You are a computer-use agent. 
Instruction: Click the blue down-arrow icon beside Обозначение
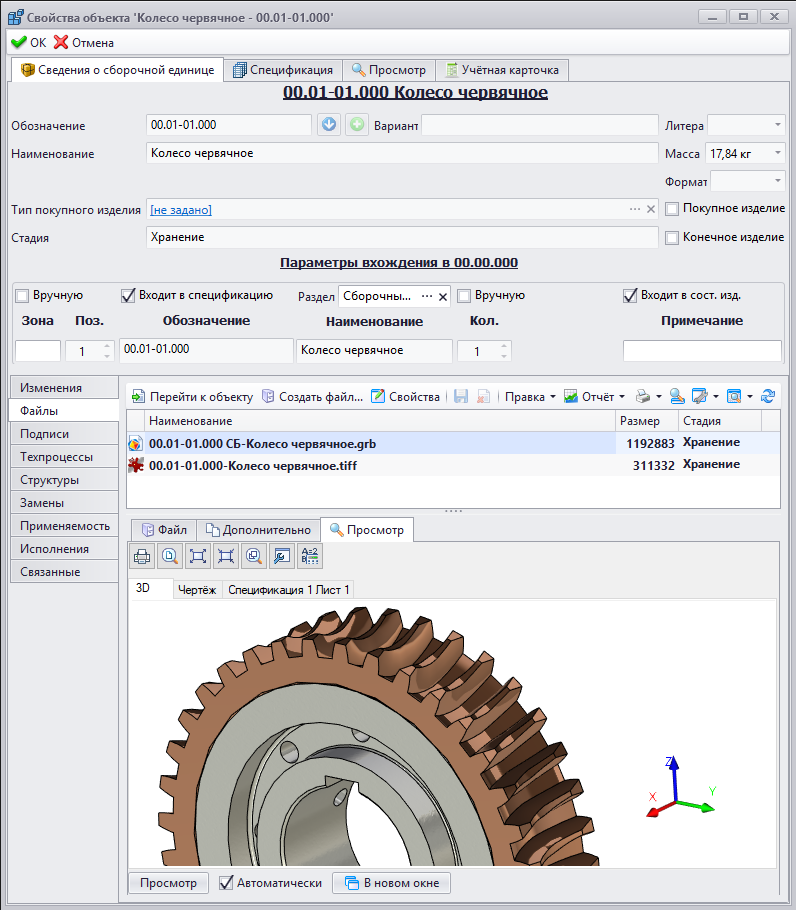329,125
